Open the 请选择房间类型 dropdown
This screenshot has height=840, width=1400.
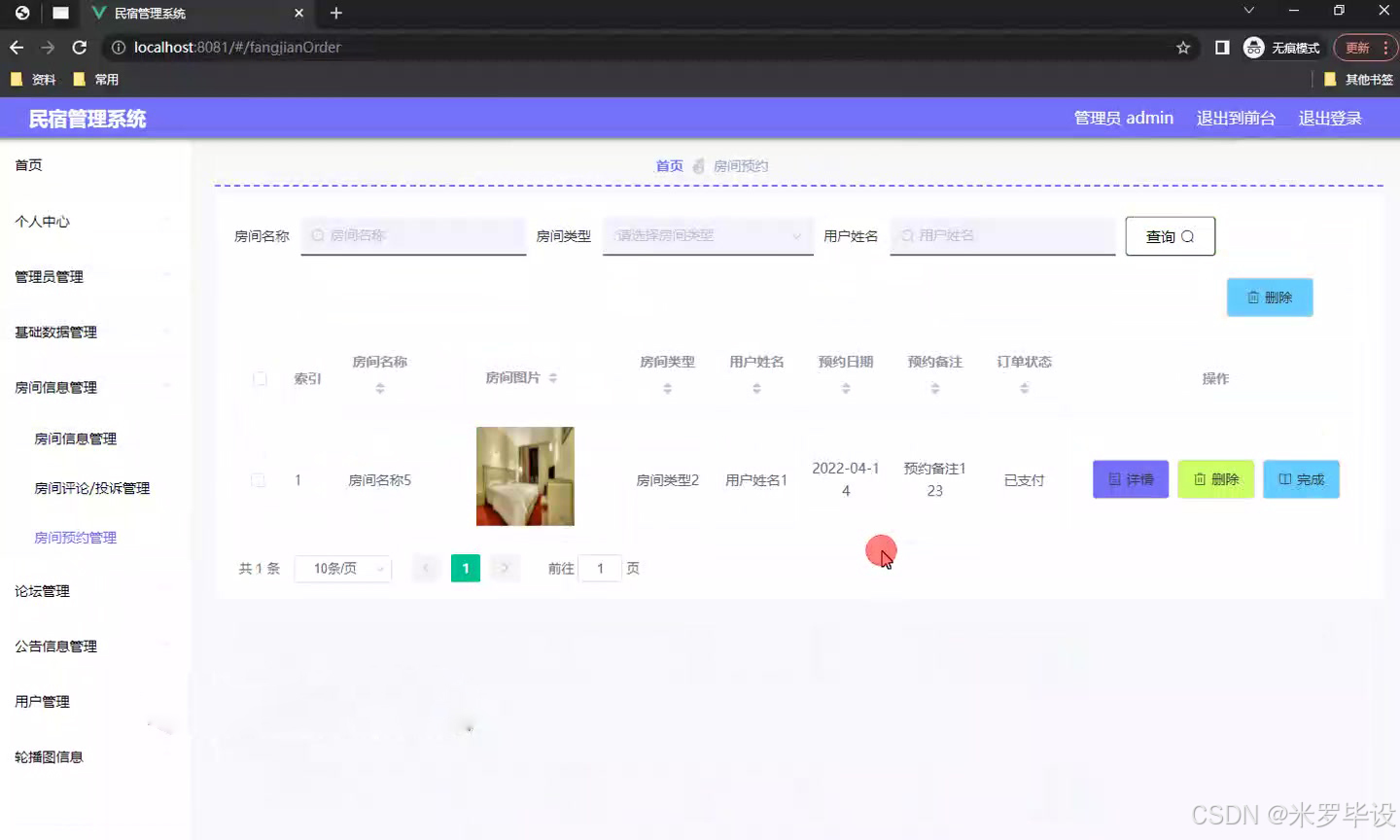(707, 235)
